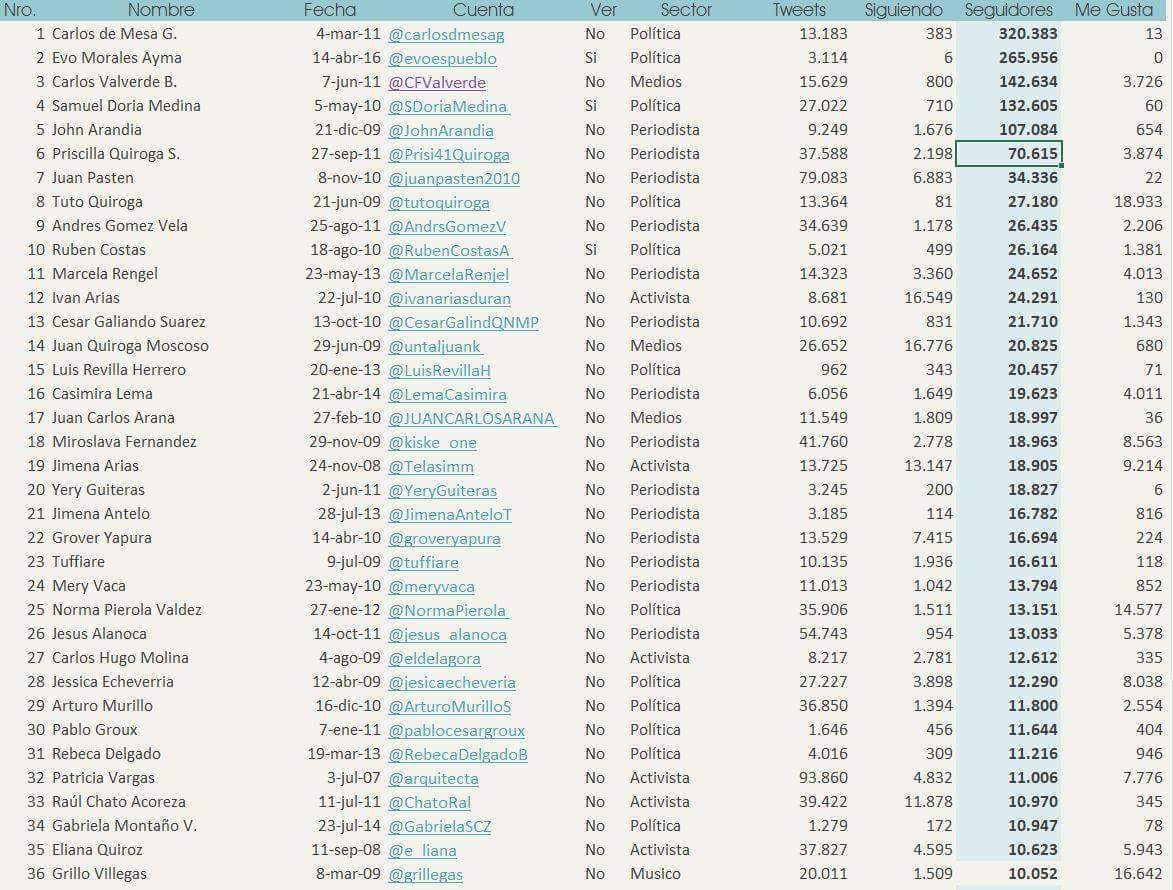Follow the @JohnArandia hyperlink
The image size is (1173, 890).
[441, 130]
